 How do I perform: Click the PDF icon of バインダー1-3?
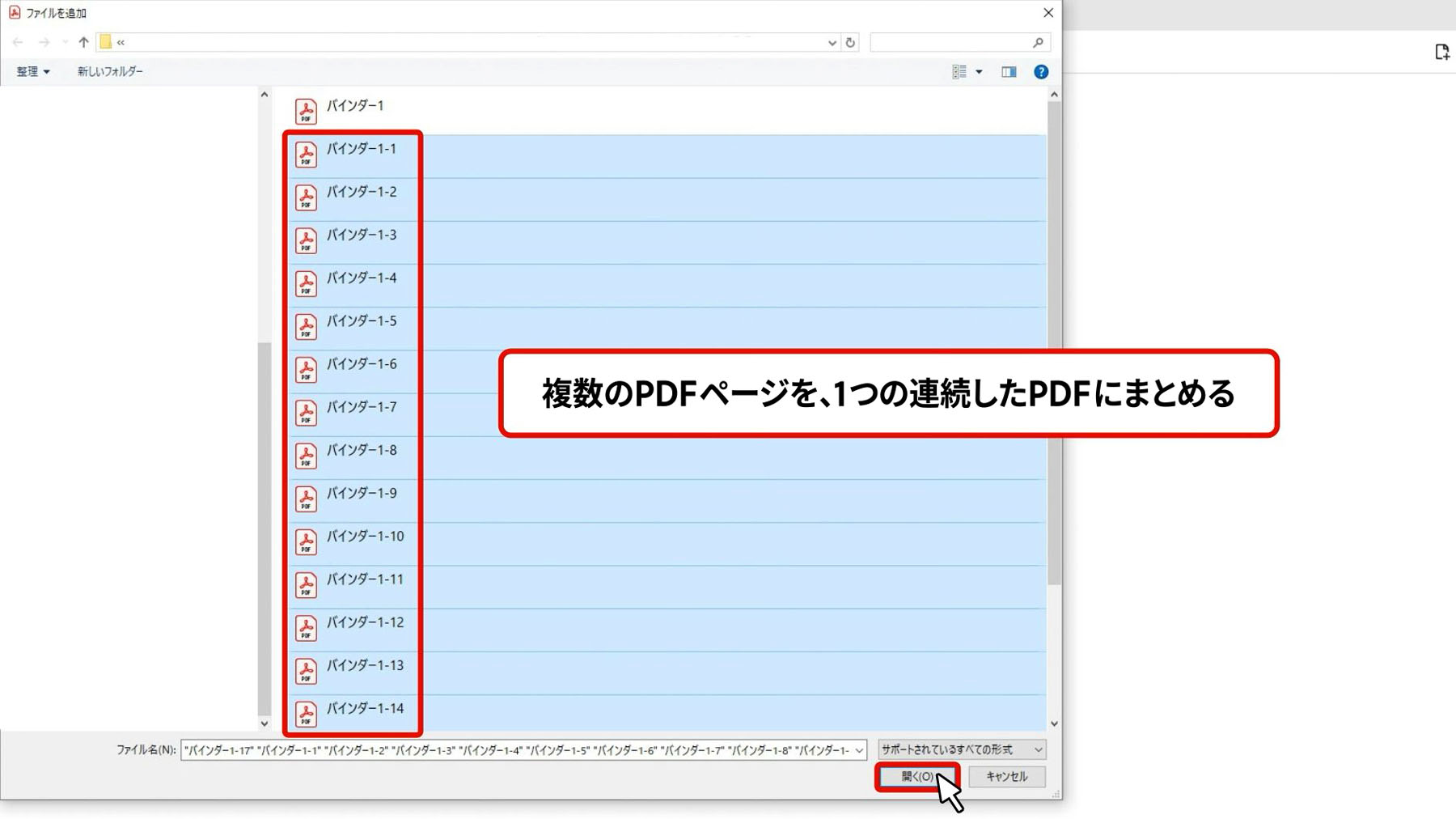pos(306,240)
